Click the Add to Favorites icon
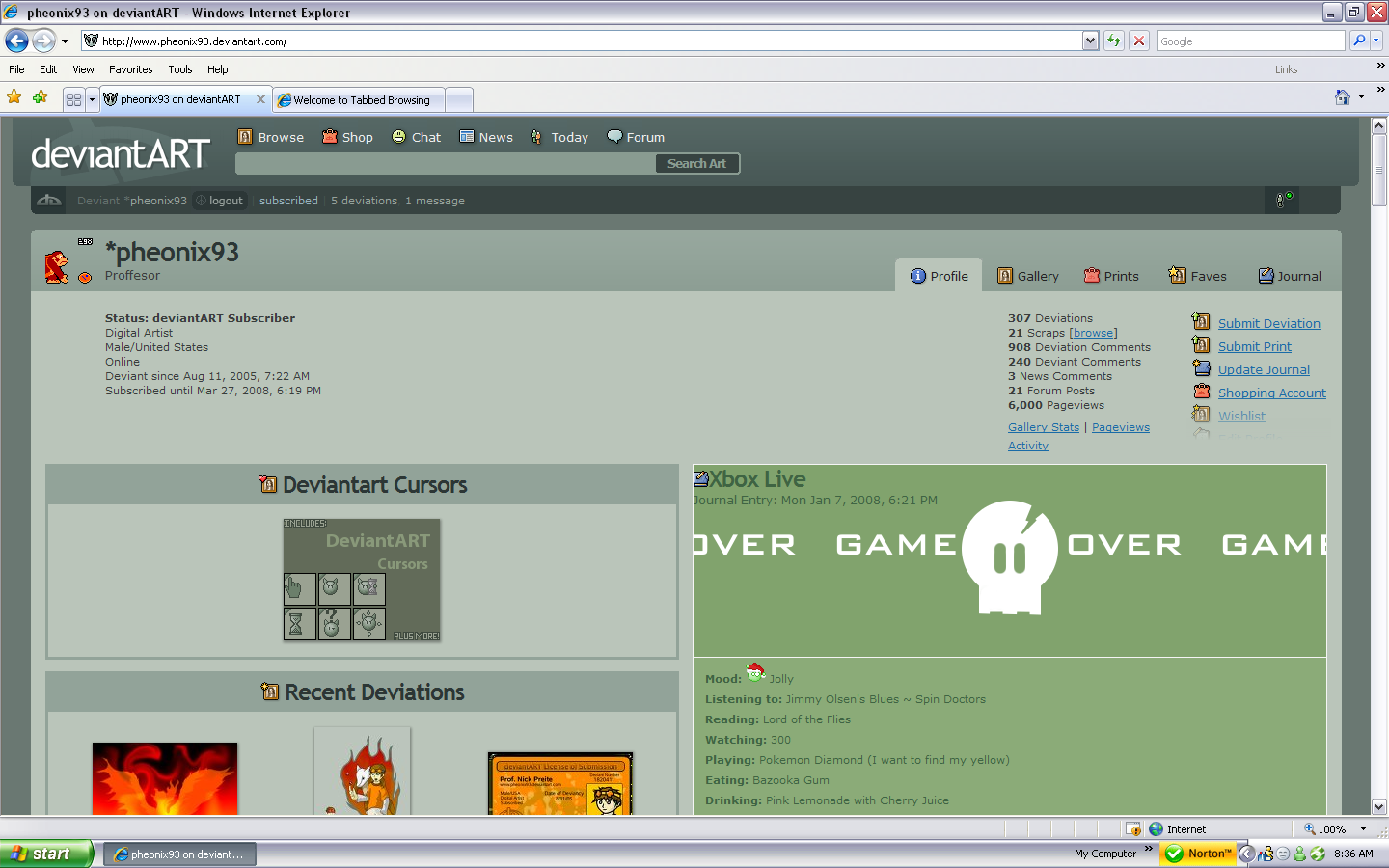Viewport: 1389px width, 868px height. pos(40,97)
